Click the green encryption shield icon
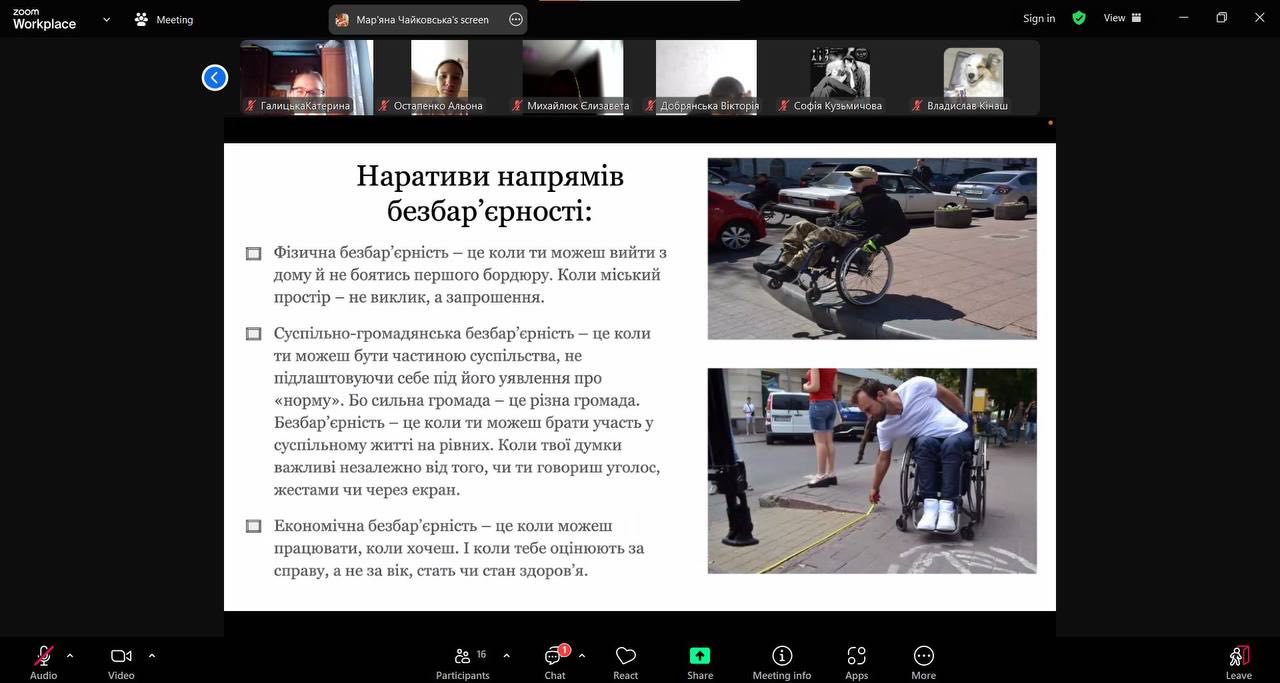Viewport: 1280px width, 683px height. point(1079,18)
